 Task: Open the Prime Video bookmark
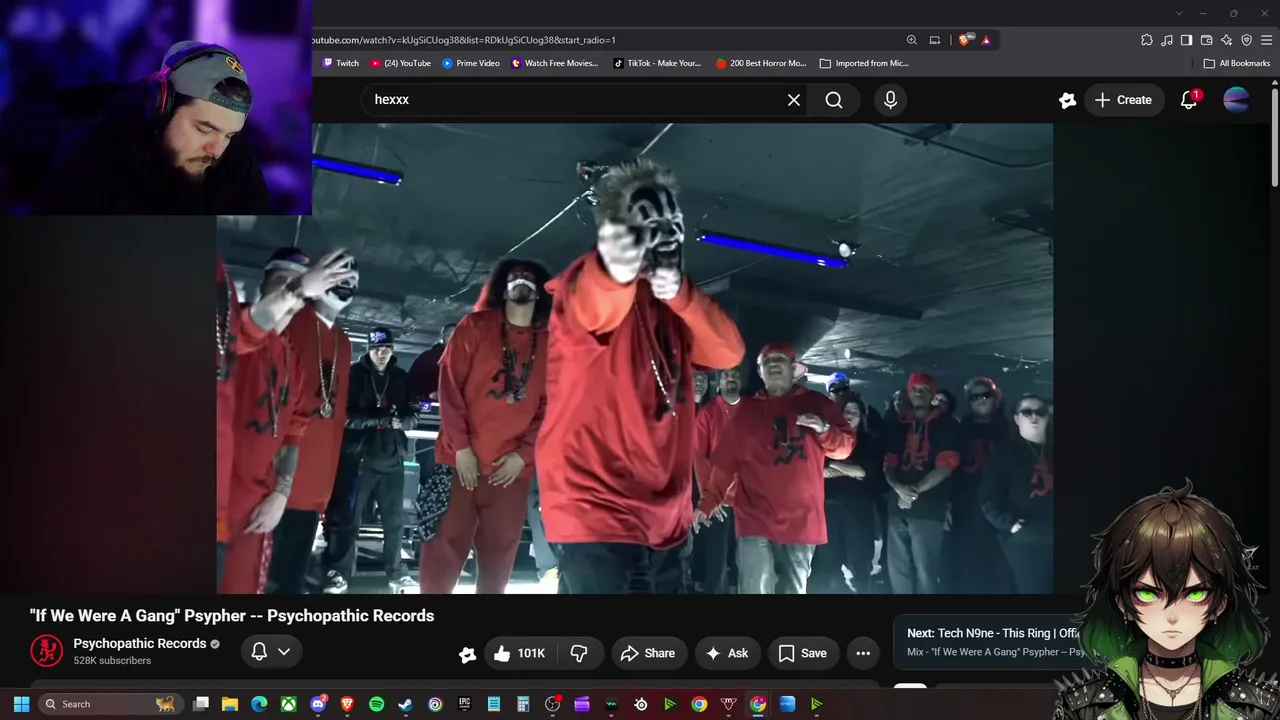pos(471,63)
